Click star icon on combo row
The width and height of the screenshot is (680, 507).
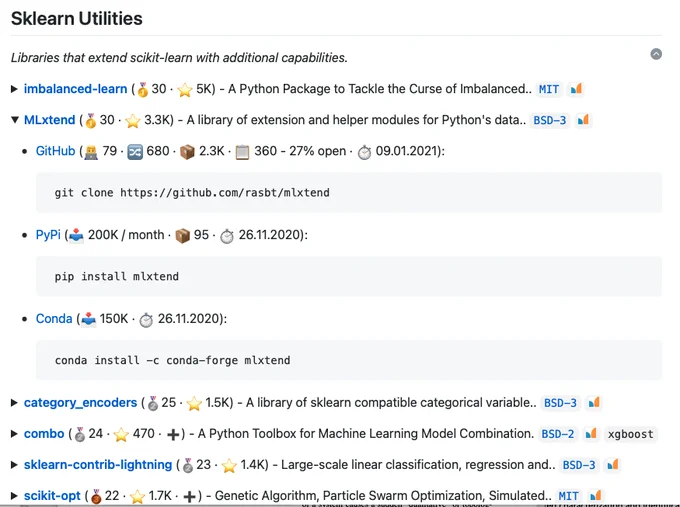(121, 435)
